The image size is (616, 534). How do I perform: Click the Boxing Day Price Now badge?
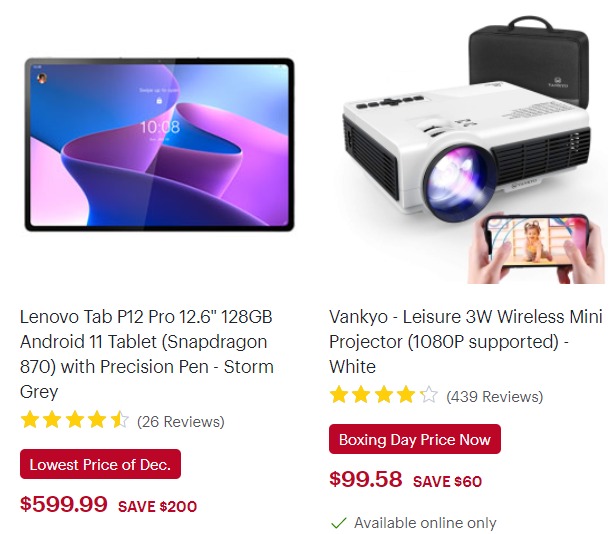tap(415, 439)
